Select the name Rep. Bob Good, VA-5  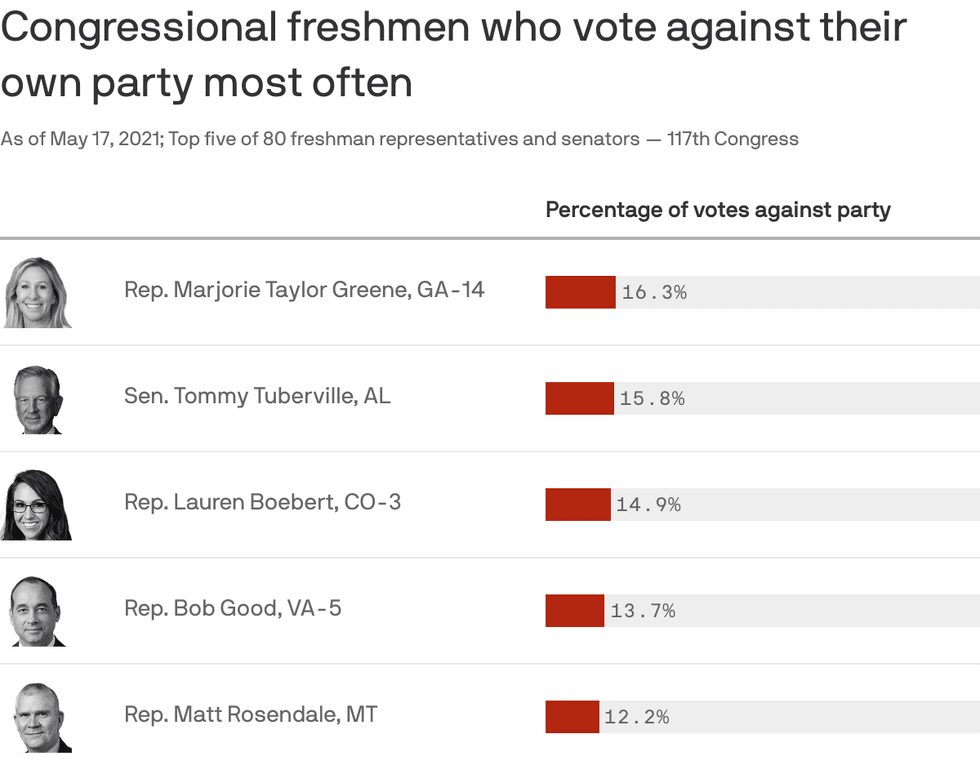pyautogui.click(x=232, y=608)
